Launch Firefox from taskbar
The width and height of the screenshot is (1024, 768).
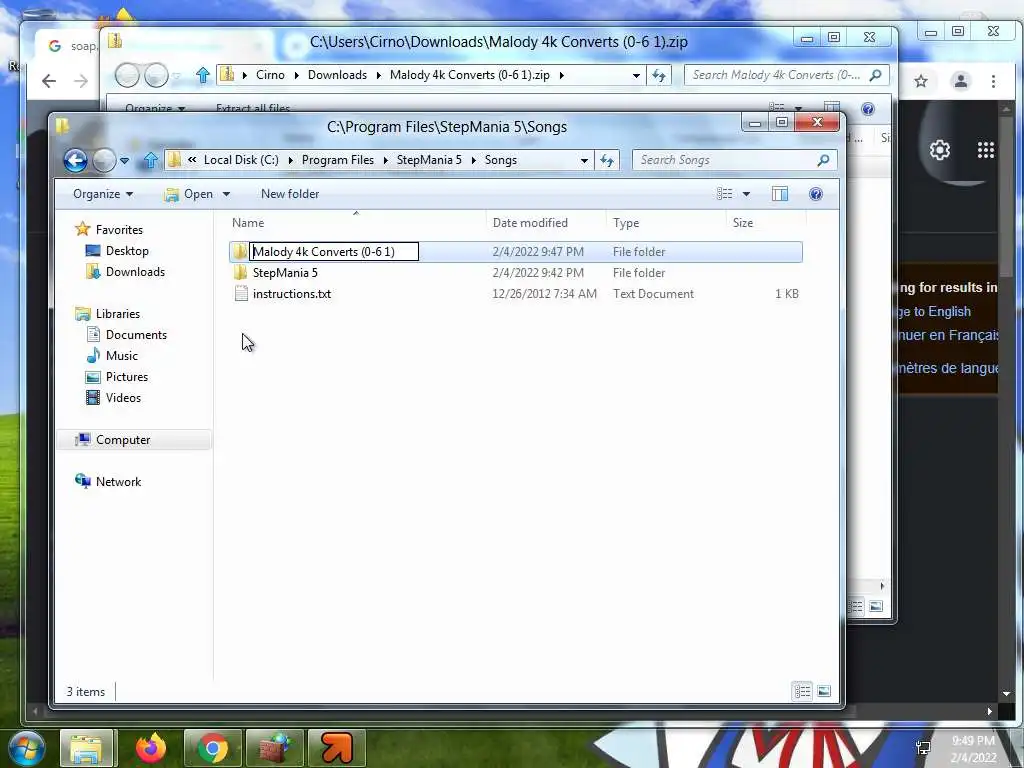pyautogui.click(x=151, y=748)
